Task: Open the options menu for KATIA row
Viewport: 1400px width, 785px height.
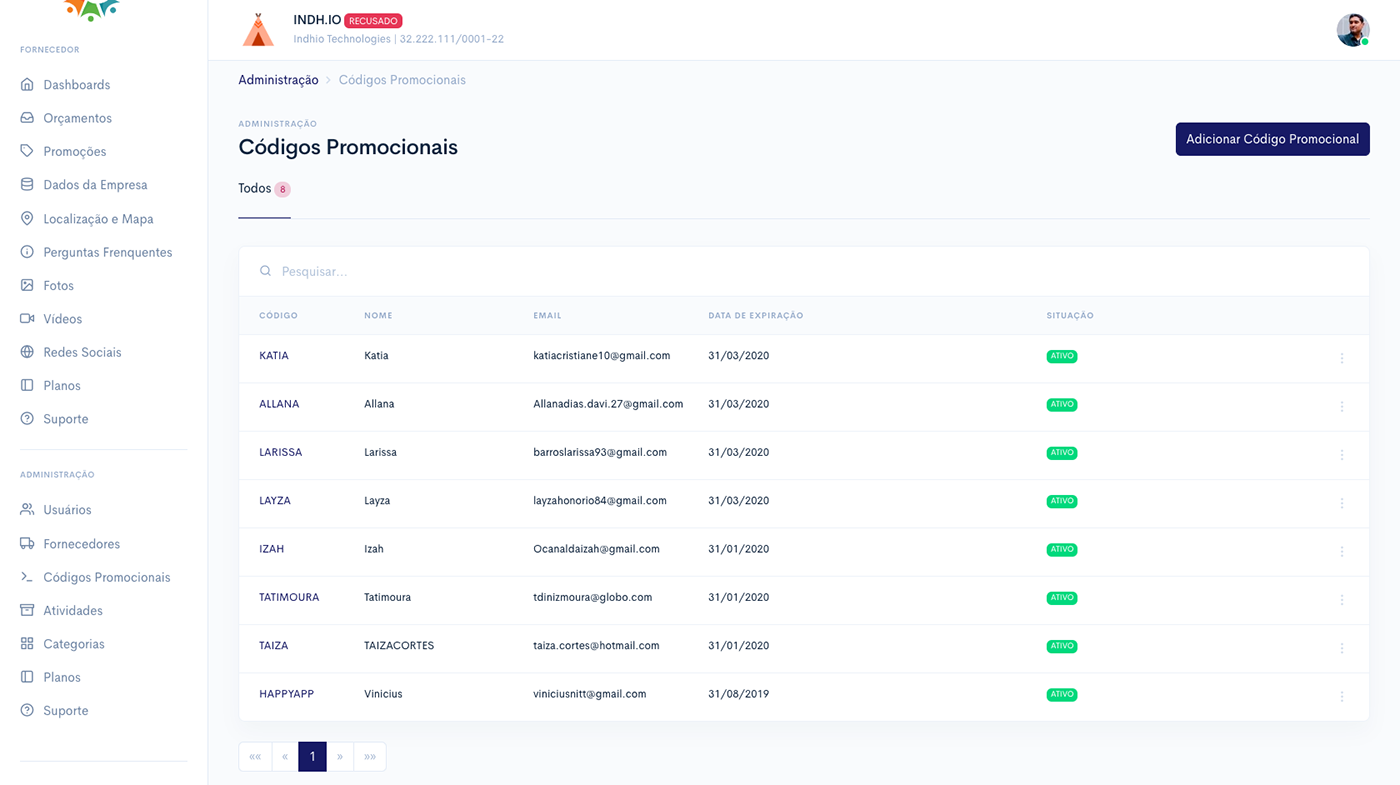Action: [x=1342, y=358]
